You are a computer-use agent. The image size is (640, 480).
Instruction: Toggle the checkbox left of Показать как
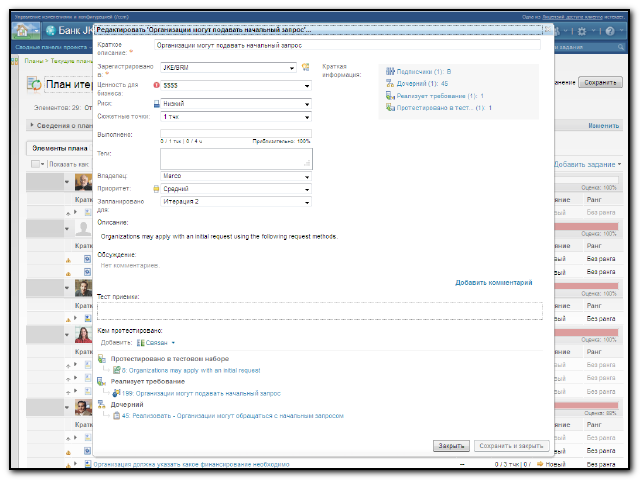[x=36, y=164]
